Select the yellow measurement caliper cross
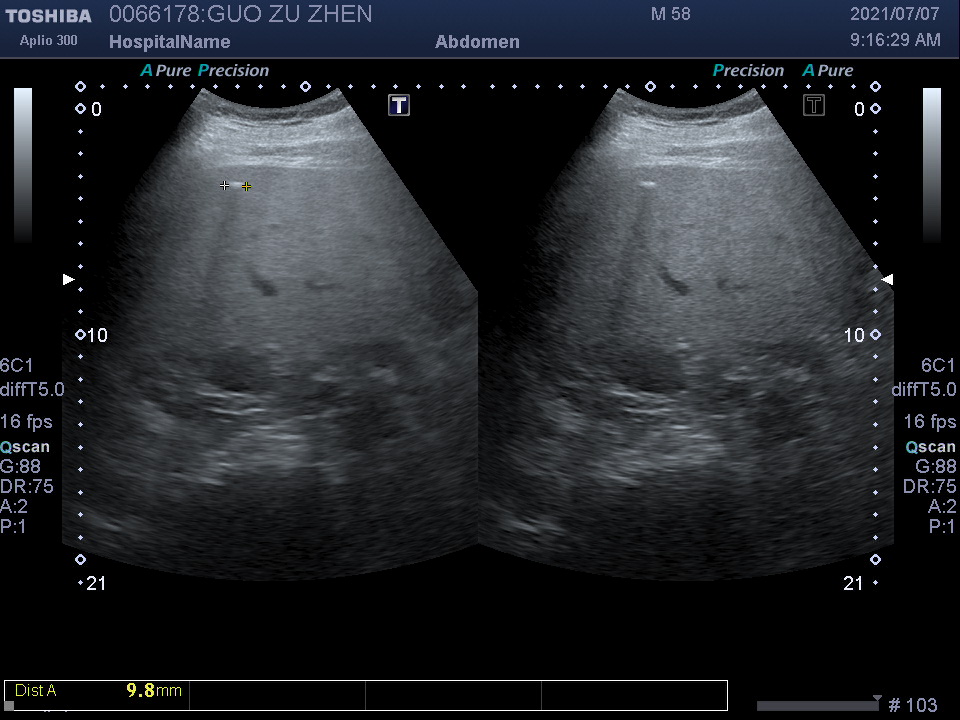 (247, 186)
